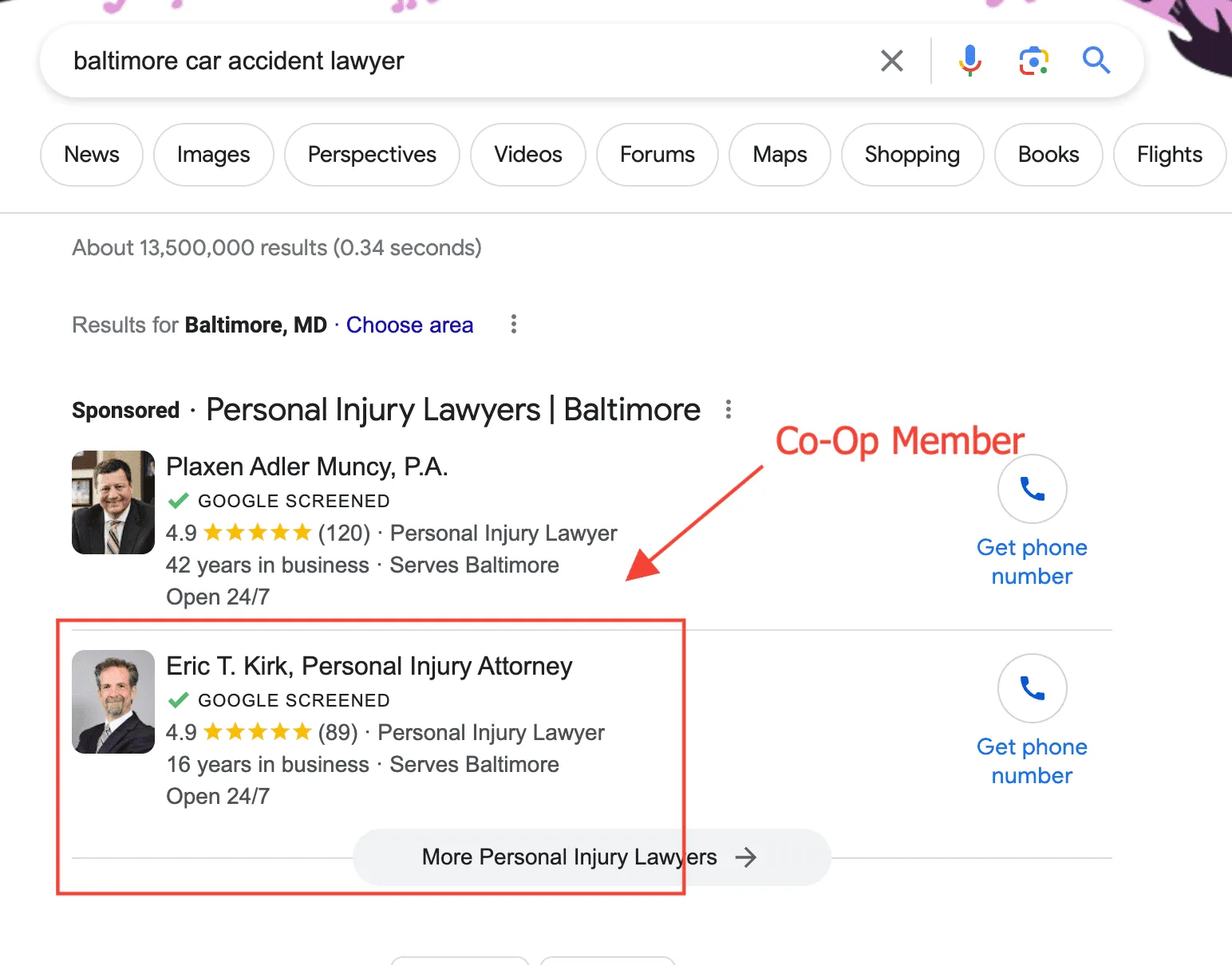1232x965 pixels.
Task: Click Google Screened badge under Plaxen Adler Muncy
Action: pos(278,501)
